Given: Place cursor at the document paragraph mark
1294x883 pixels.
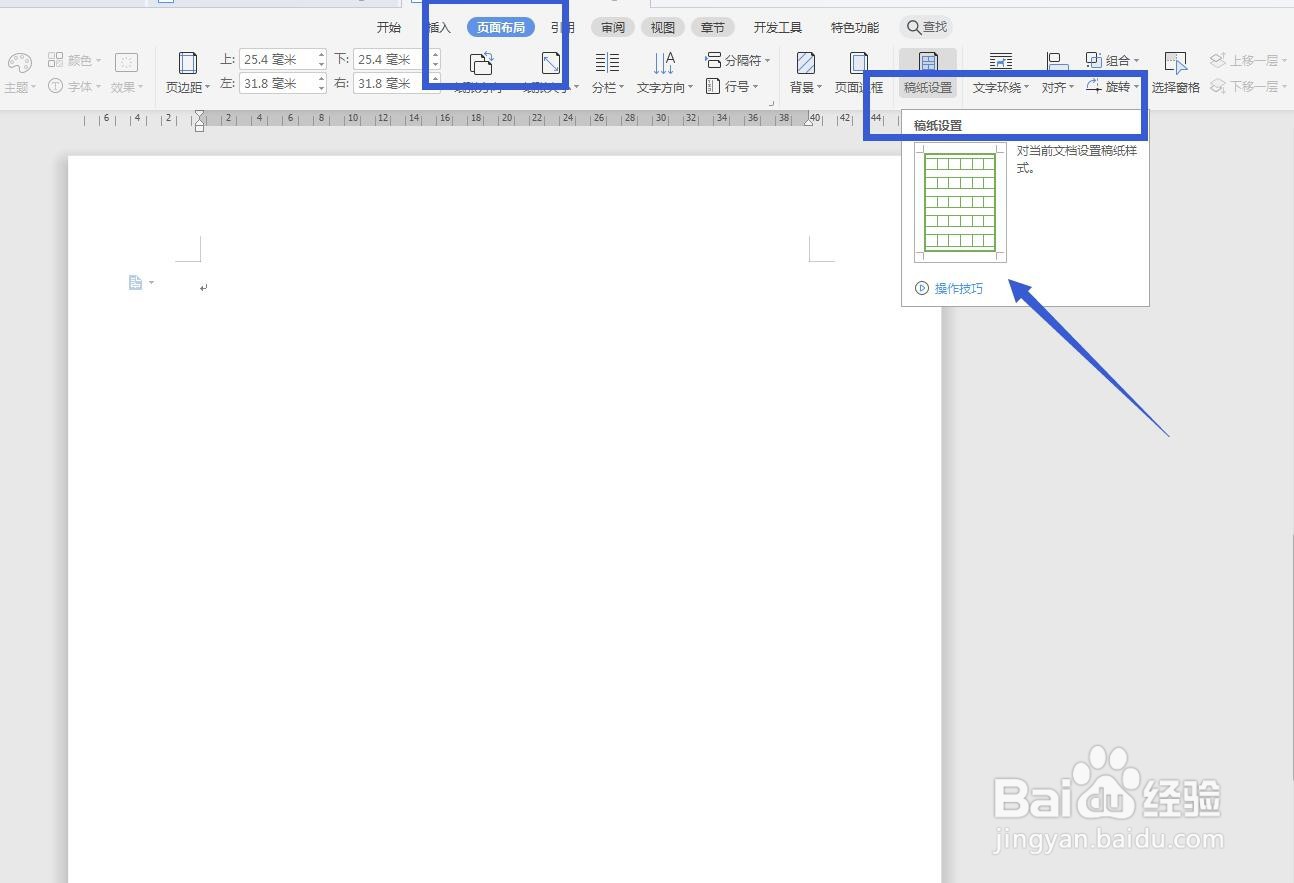Looking at the screenshot, I should pyautogui.click(x=203, y=288).
